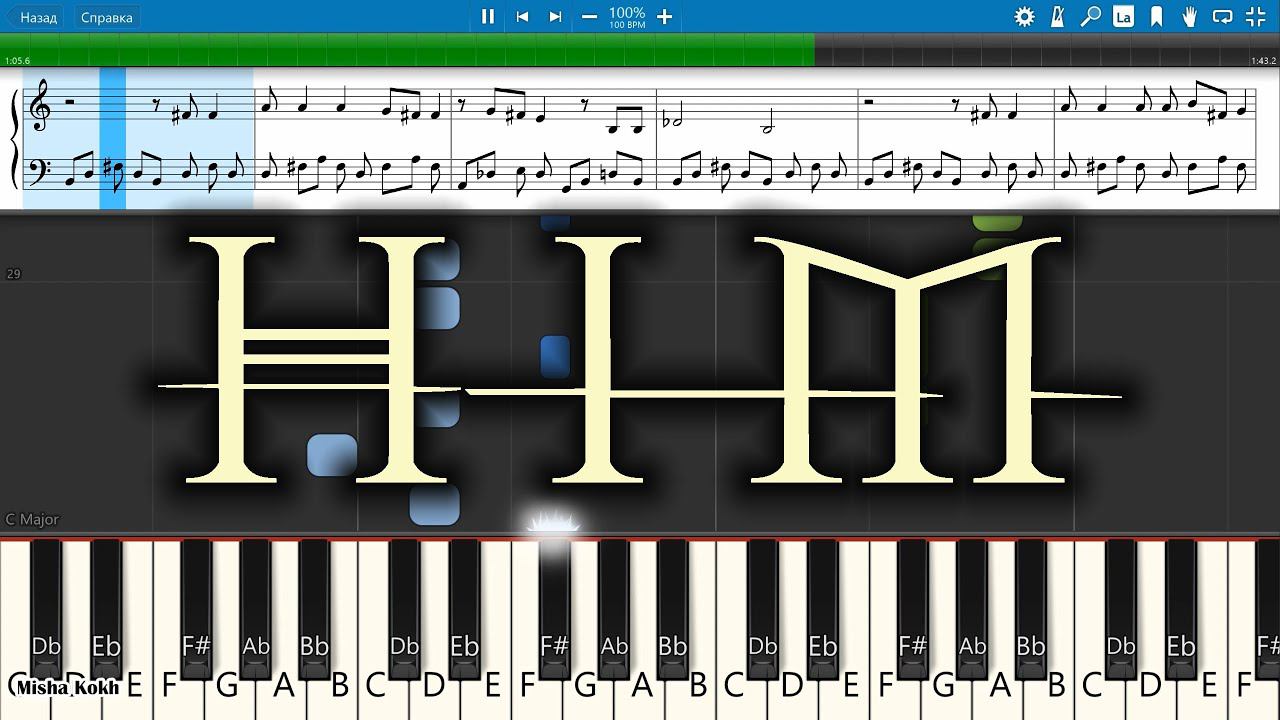Toggle the metronome icon
Screen dimensions: 1280x720
(x=1057, y=17)
